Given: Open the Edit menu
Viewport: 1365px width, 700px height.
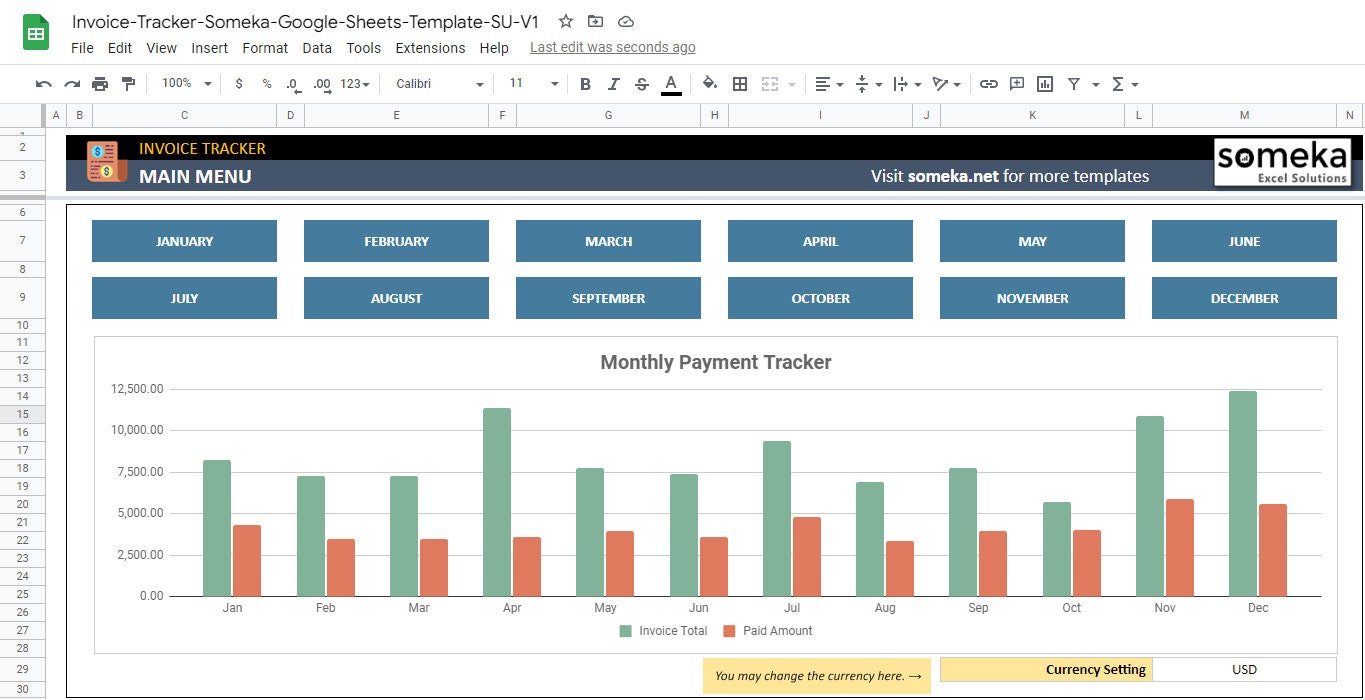Looking at the screenshot, I should tap(120, 48).
